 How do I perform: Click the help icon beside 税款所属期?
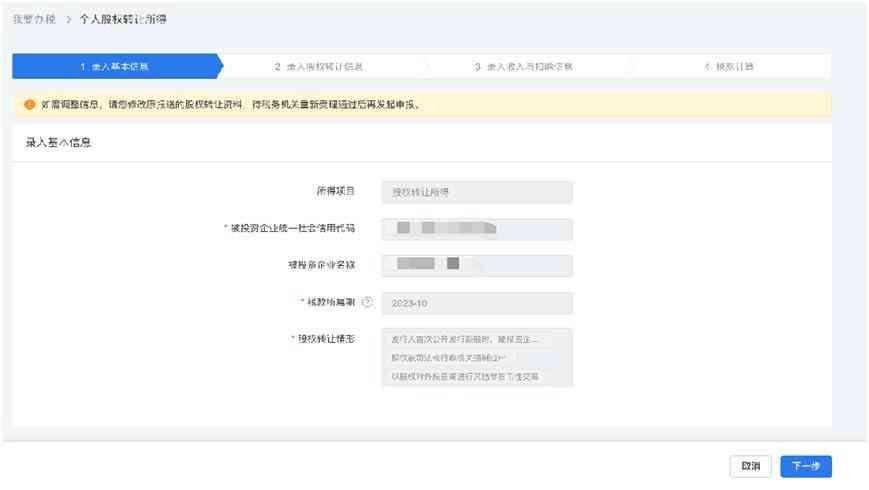pos(367,302)
